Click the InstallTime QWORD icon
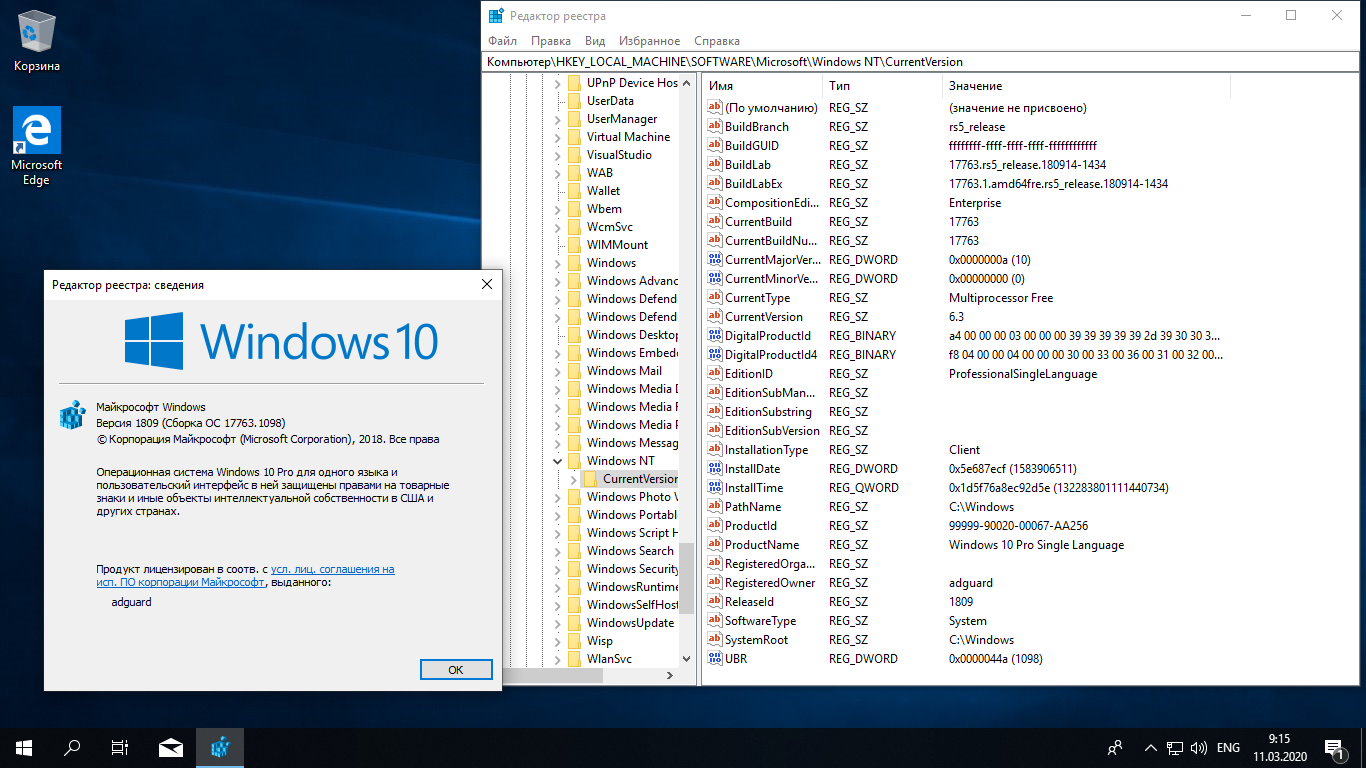 (x=715, y=488)
